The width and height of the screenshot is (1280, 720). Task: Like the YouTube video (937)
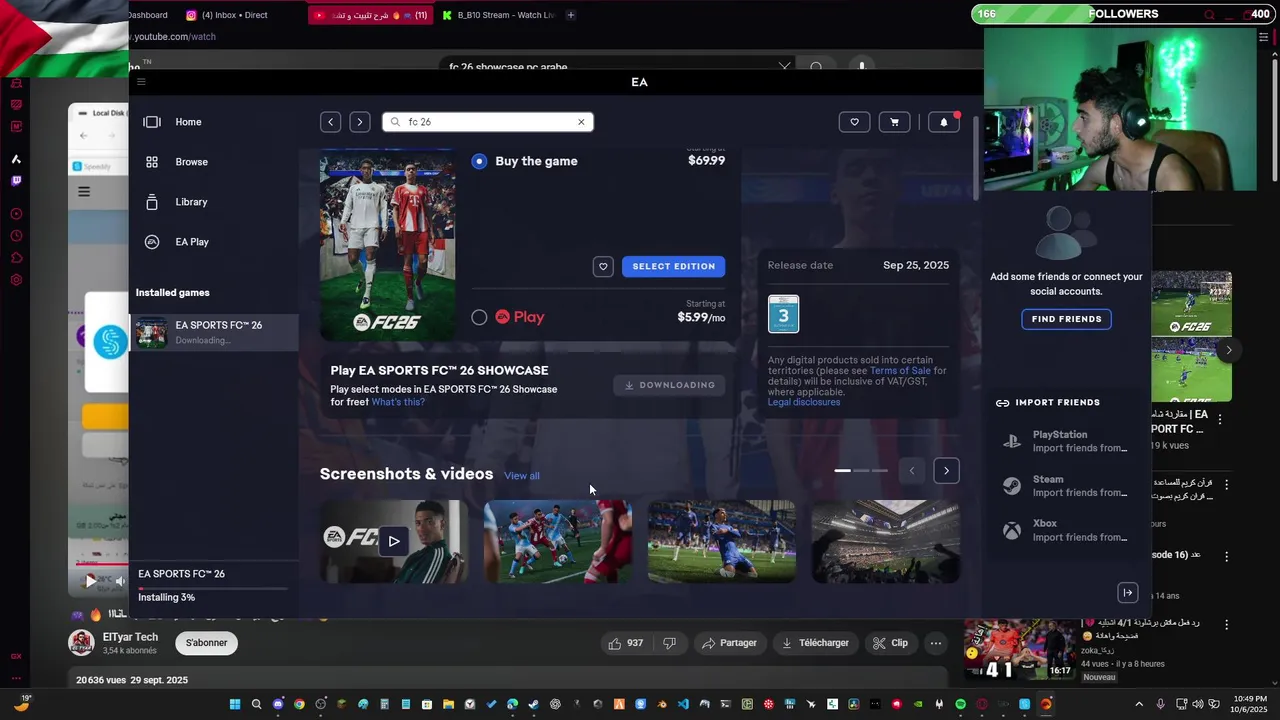click(626, 643)
